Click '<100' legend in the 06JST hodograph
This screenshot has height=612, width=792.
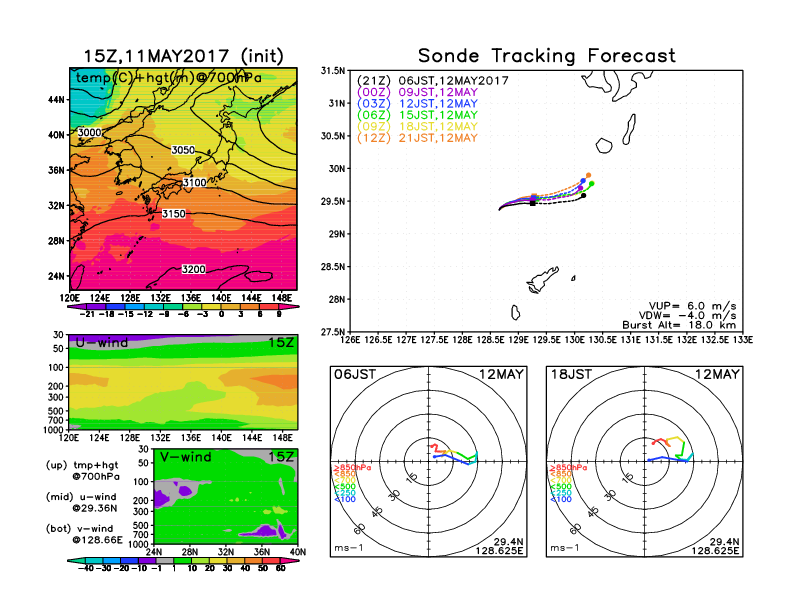pos(344,499)
